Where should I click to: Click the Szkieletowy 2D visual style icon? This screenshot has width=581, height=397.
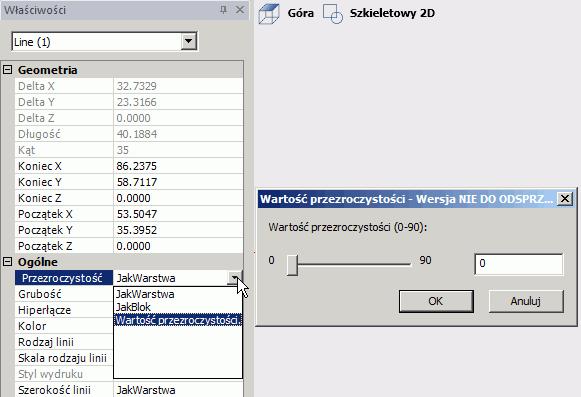pyautogui.click(x=332, y=14)
